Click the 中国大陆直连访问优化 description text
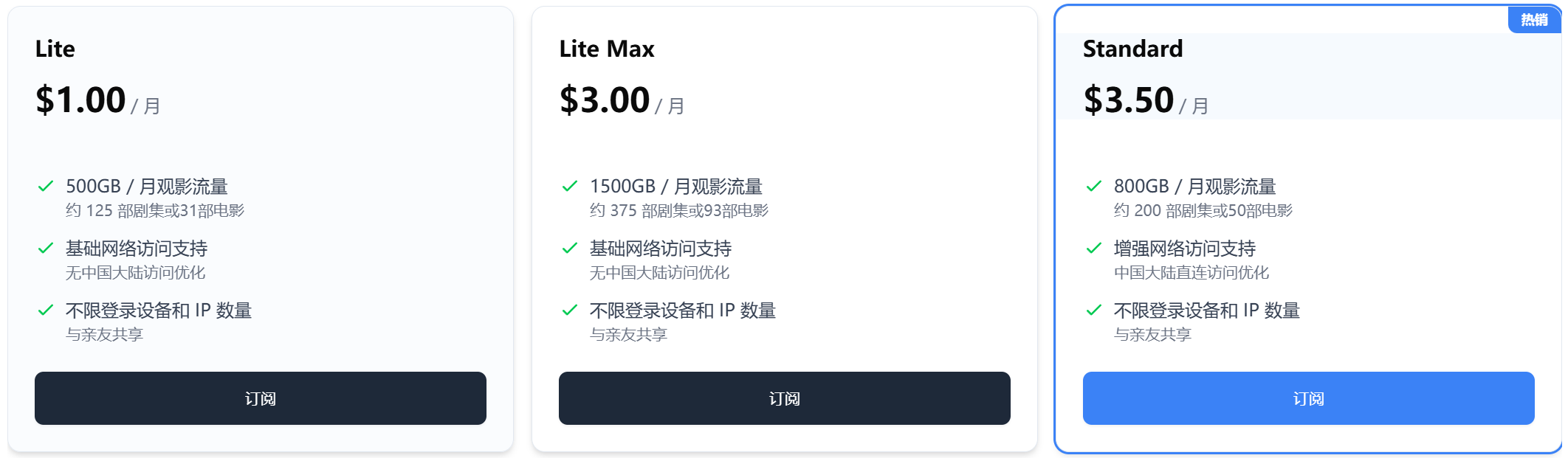Viewport: 1568px width, 458px height. [1192, 273]
